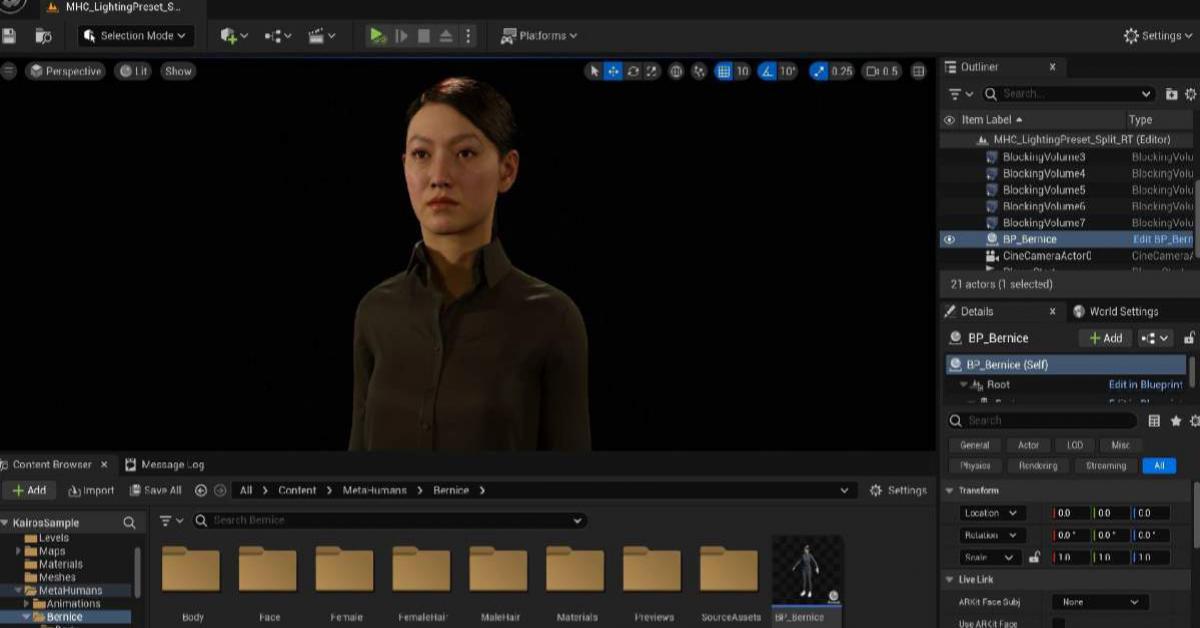Click Edit in Blueprint link beside Root
1200x628 pixels.
tap(1145, 384)
